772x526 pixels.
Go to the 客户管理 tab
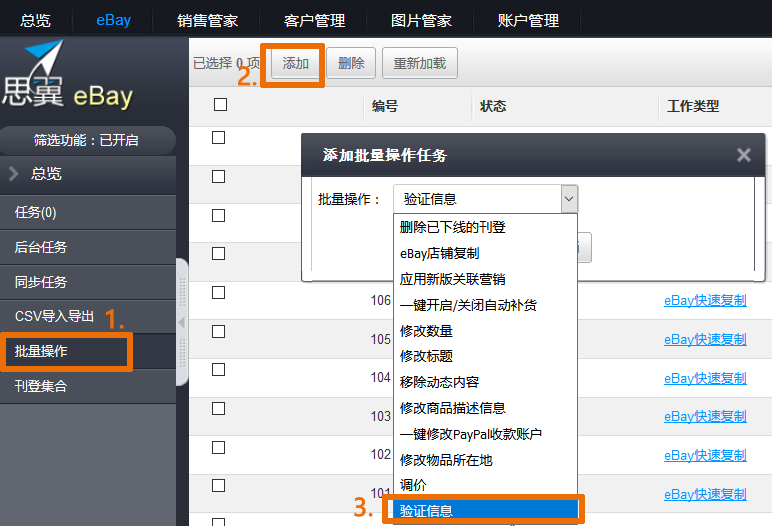(314, 20)
